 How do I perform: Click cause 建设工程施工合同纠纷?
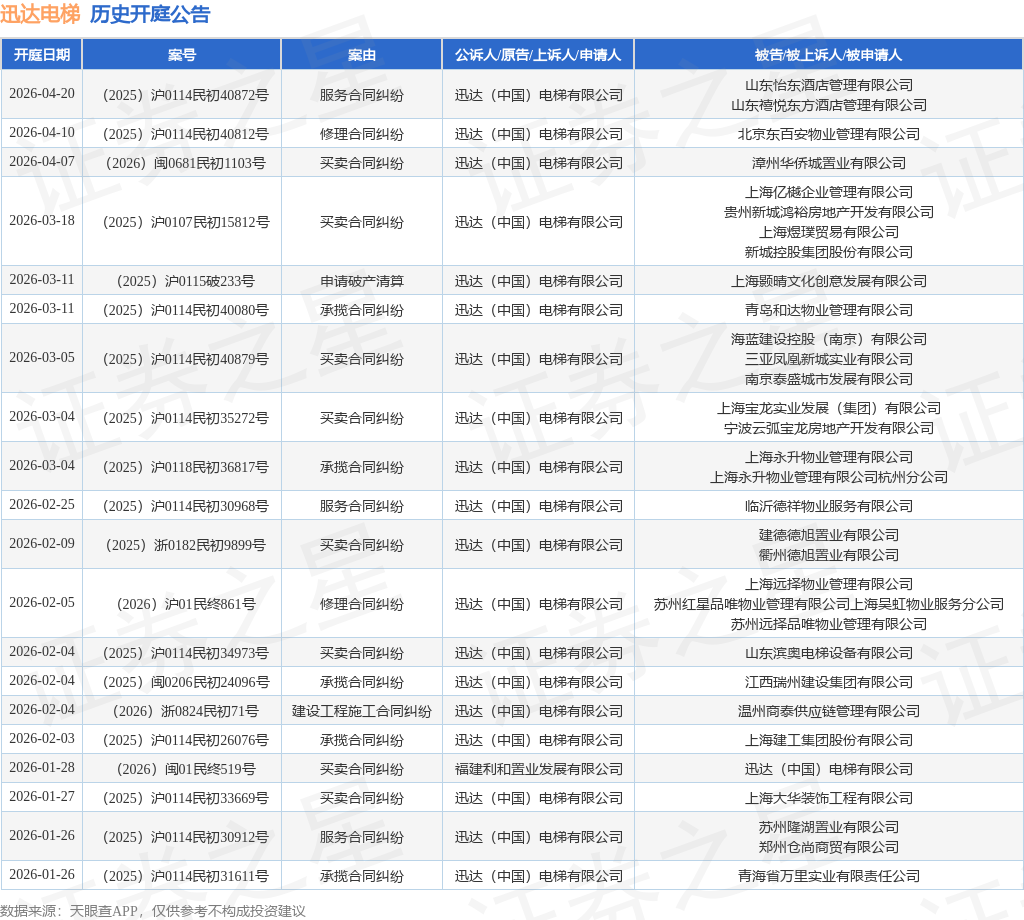[x=361, y=711]
